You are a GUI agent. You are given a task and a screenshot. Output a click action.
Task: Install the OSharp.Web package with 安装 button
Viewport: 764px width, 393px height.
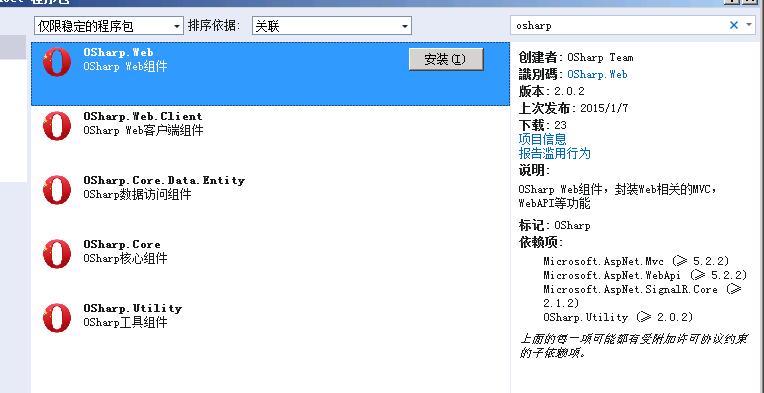click(446, 59)
